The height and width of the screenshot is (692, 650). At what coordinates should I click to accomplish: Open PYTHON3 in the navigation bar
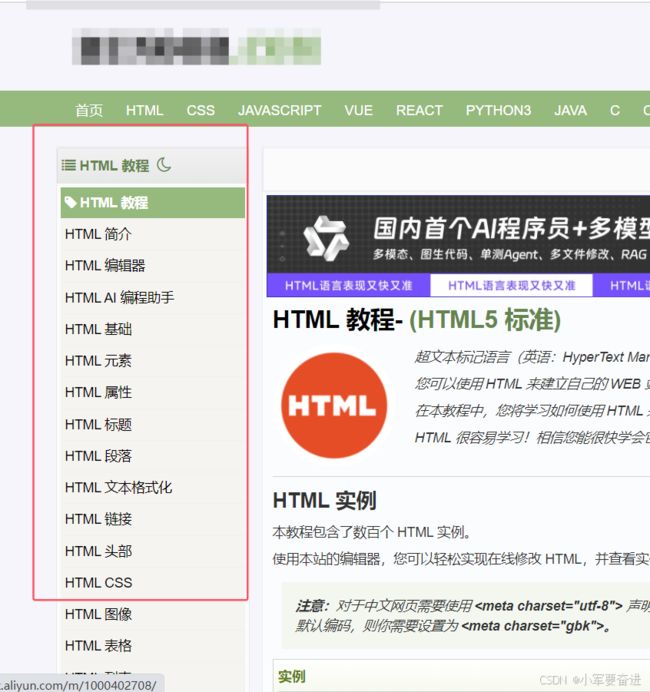pos(498,110)
